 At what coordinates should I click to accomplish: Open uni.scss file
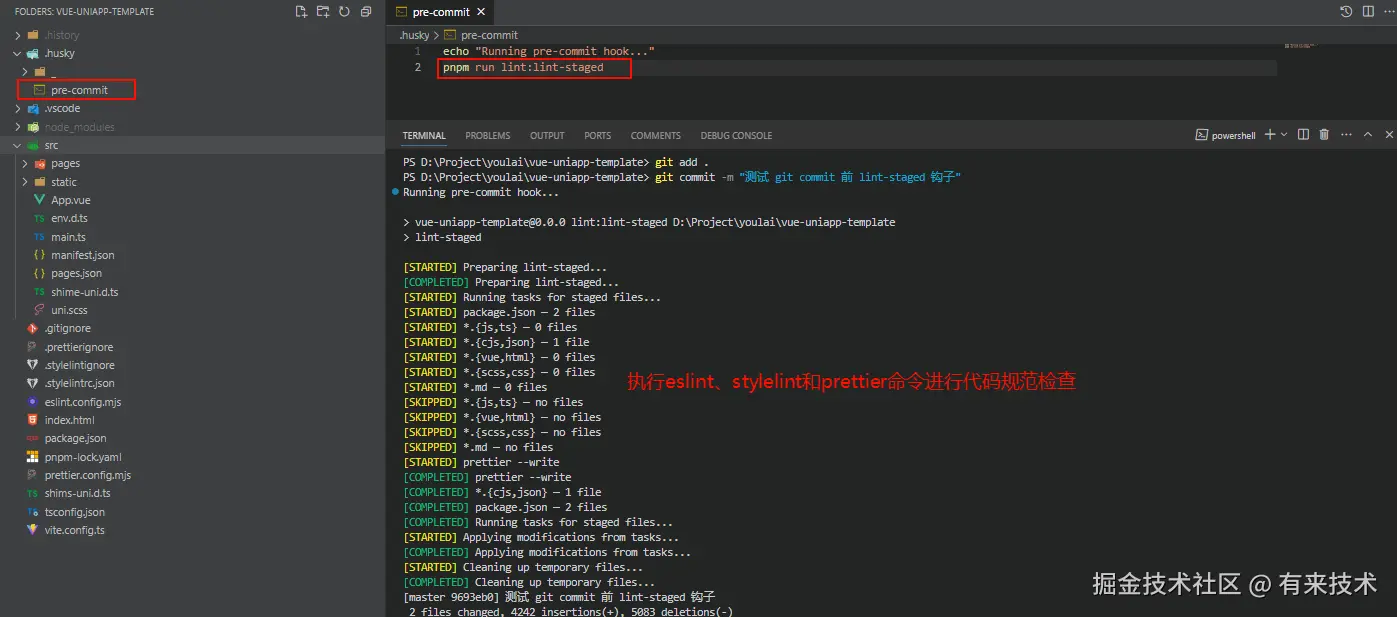tap(69, 310)
